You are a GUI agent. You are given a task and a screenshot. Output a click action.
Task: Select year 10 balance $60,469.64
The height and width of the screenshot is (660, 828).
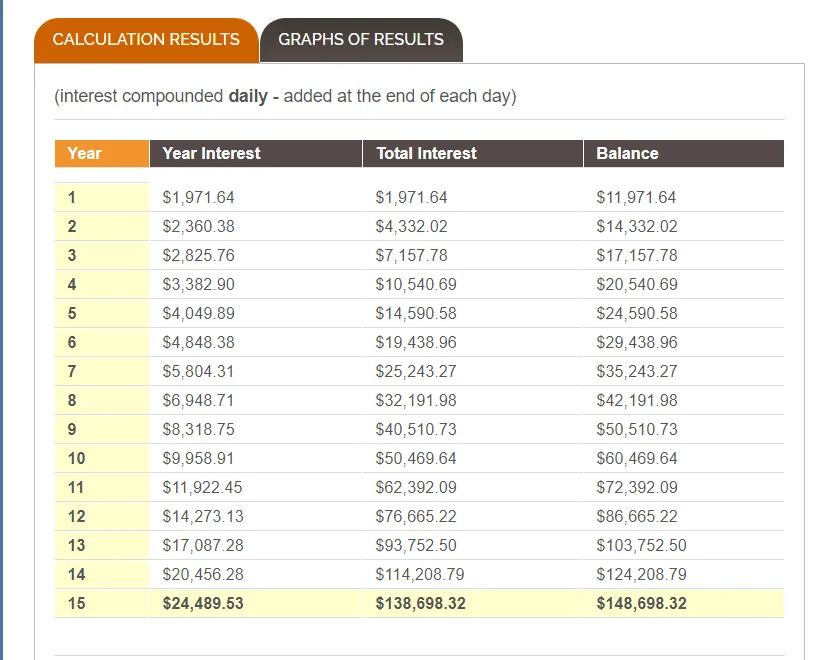tap(636, 458)
